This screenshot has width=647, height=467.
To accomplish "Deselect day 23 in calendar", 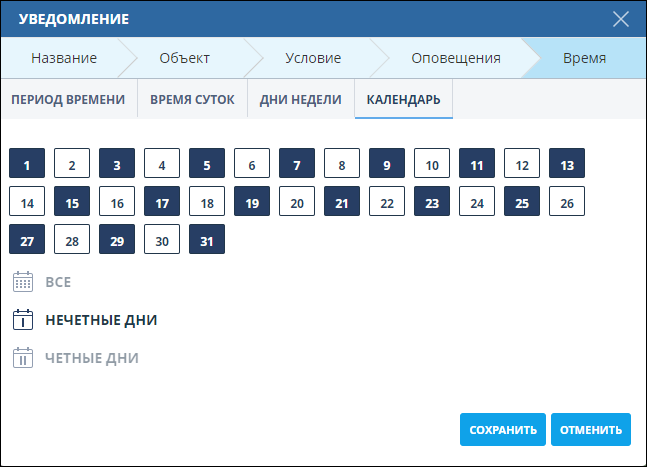I will coord(432,201).
